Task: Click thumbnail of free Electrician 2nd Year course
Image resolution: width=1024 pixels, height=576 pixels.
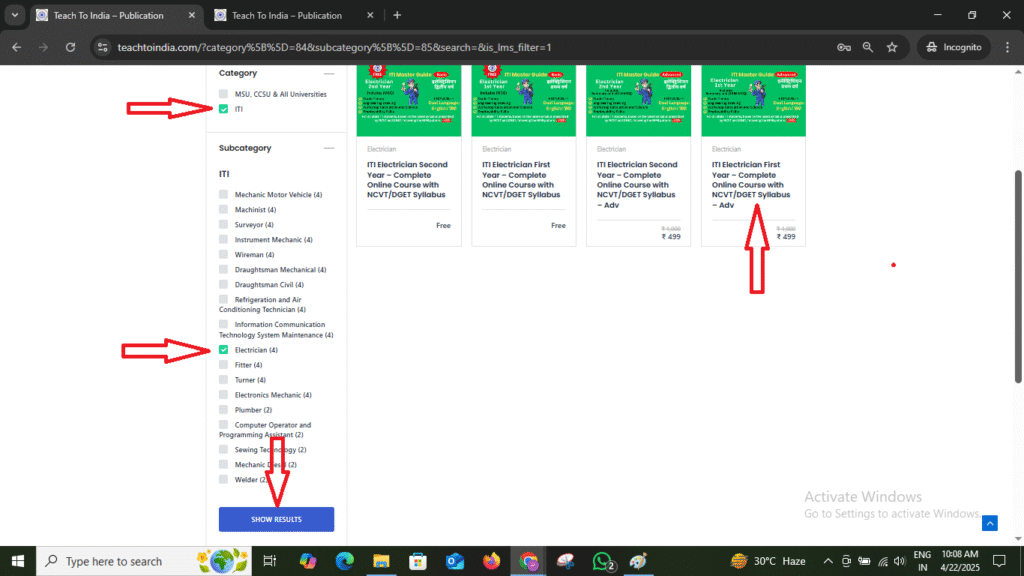Action: coord(409,101)
